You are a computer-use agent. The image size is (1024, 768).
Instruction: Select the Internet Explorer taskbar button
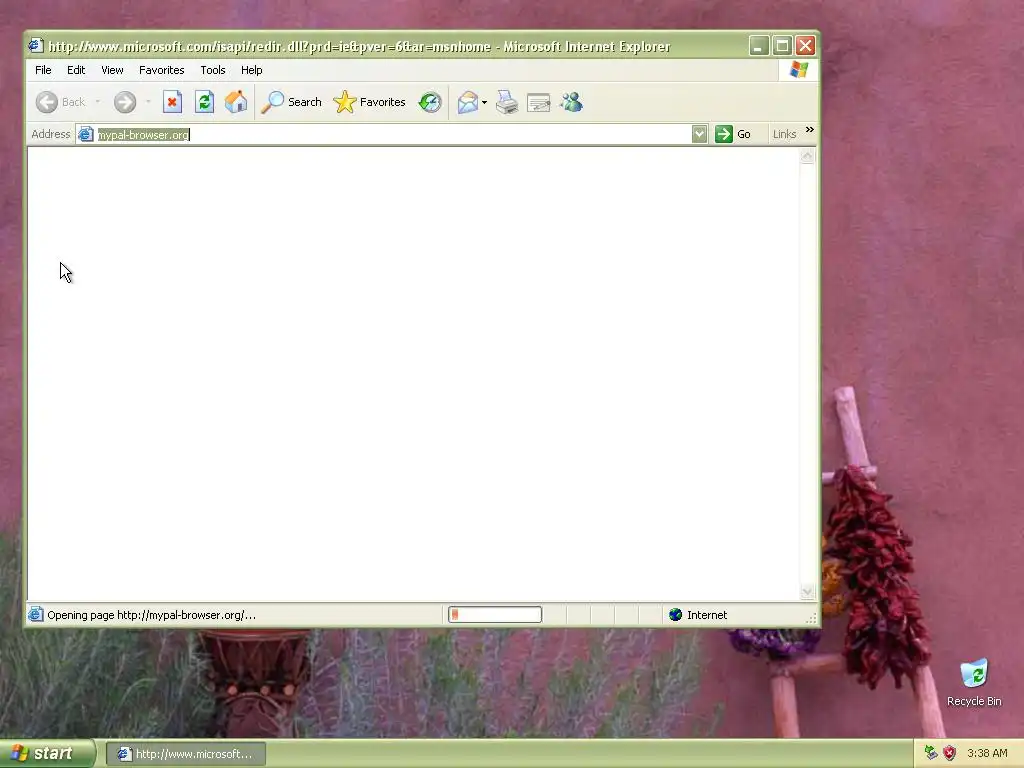pos(185,754)
